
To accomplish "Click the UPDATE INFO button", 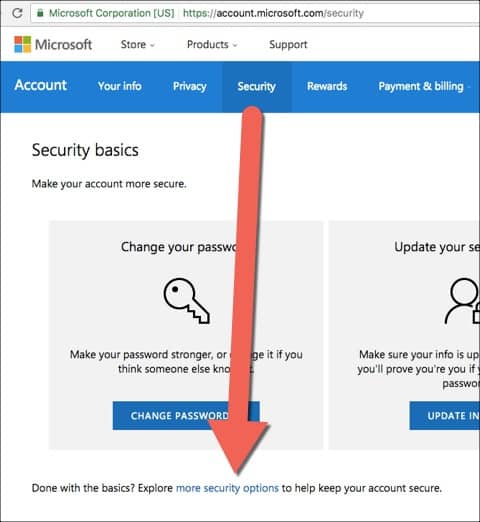I will tap(445, 416).
